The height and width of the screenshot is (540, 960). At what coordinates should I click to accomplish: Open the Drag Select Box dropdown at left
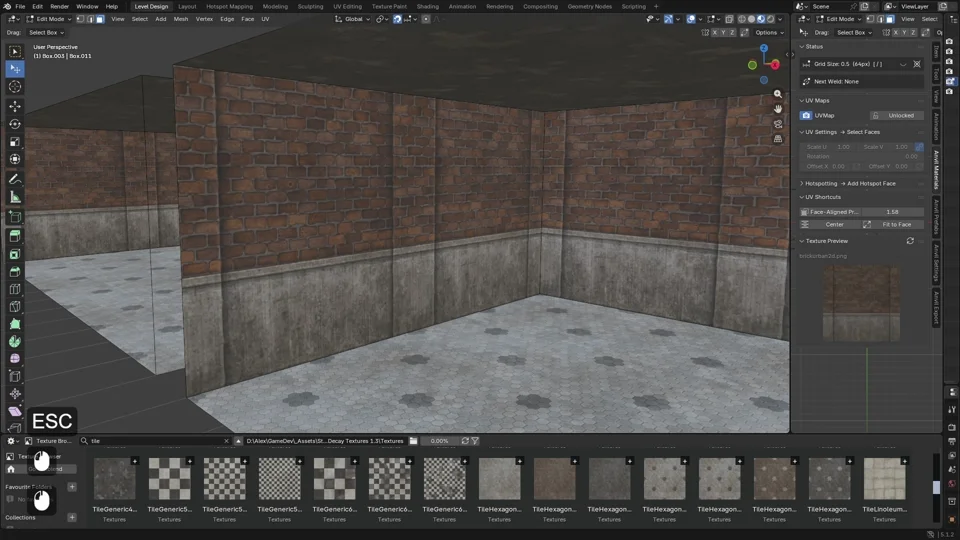pos(46,32)
